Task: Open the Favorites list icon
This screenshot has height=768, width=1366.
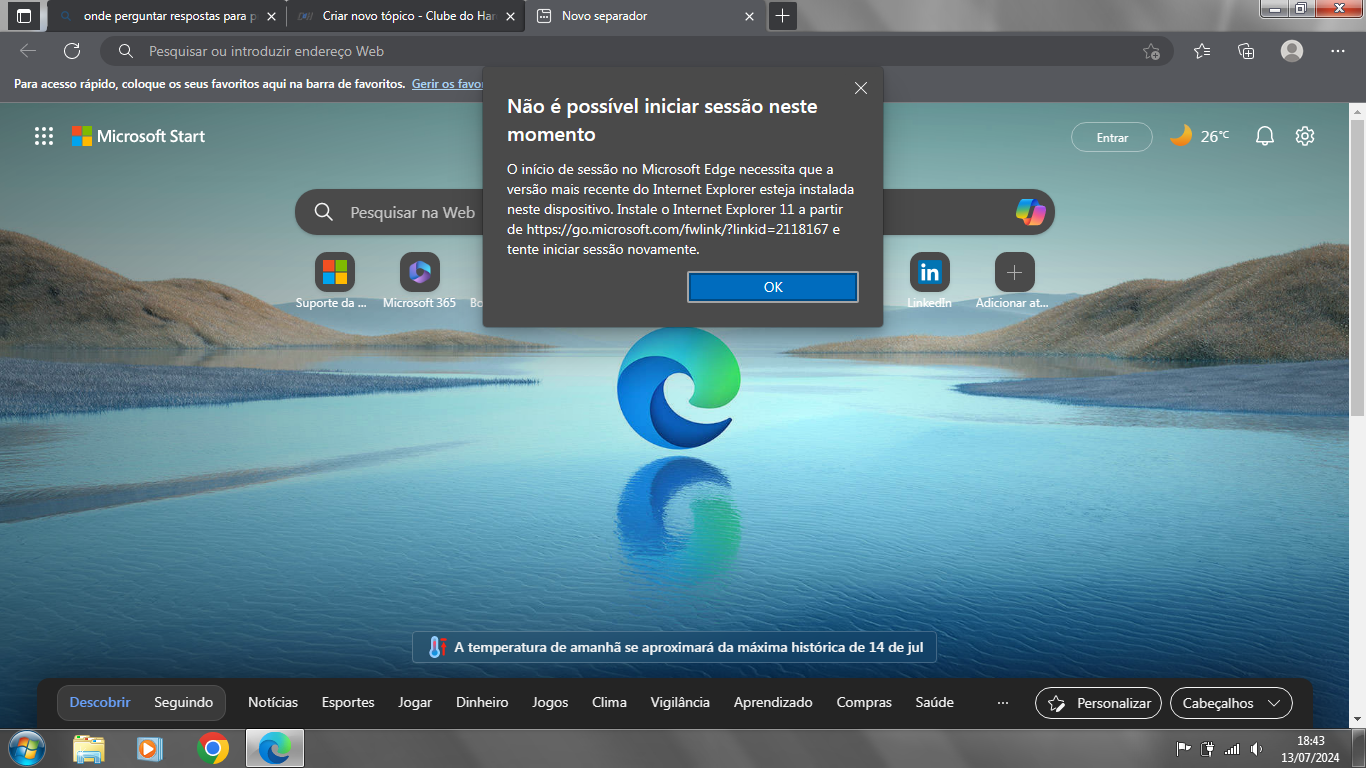Action: coord(1202,51)
